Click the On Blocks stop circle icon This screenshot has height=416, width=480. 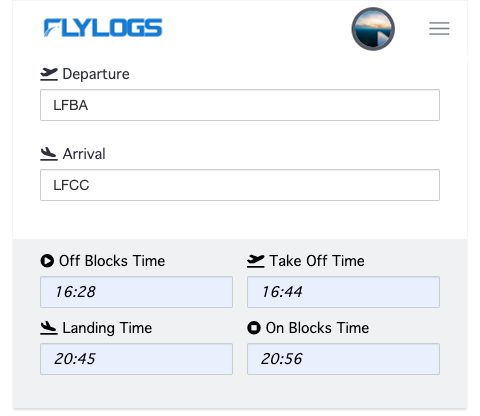254,328
